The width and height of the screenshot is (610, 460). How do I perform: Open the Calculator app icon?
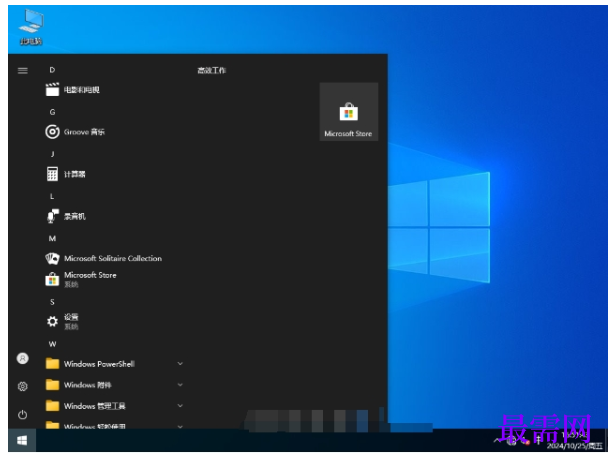pos(52,174)
